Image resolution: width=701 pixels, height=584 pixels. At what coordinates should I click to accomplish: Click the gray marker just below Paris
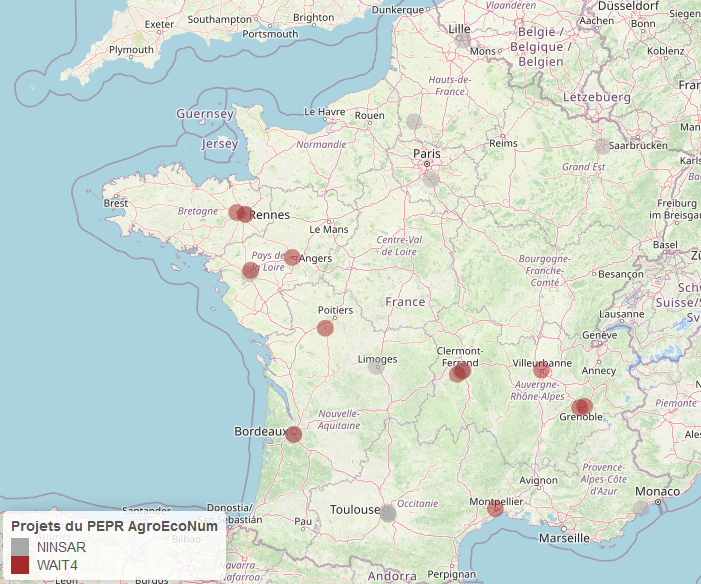(431, 179)
